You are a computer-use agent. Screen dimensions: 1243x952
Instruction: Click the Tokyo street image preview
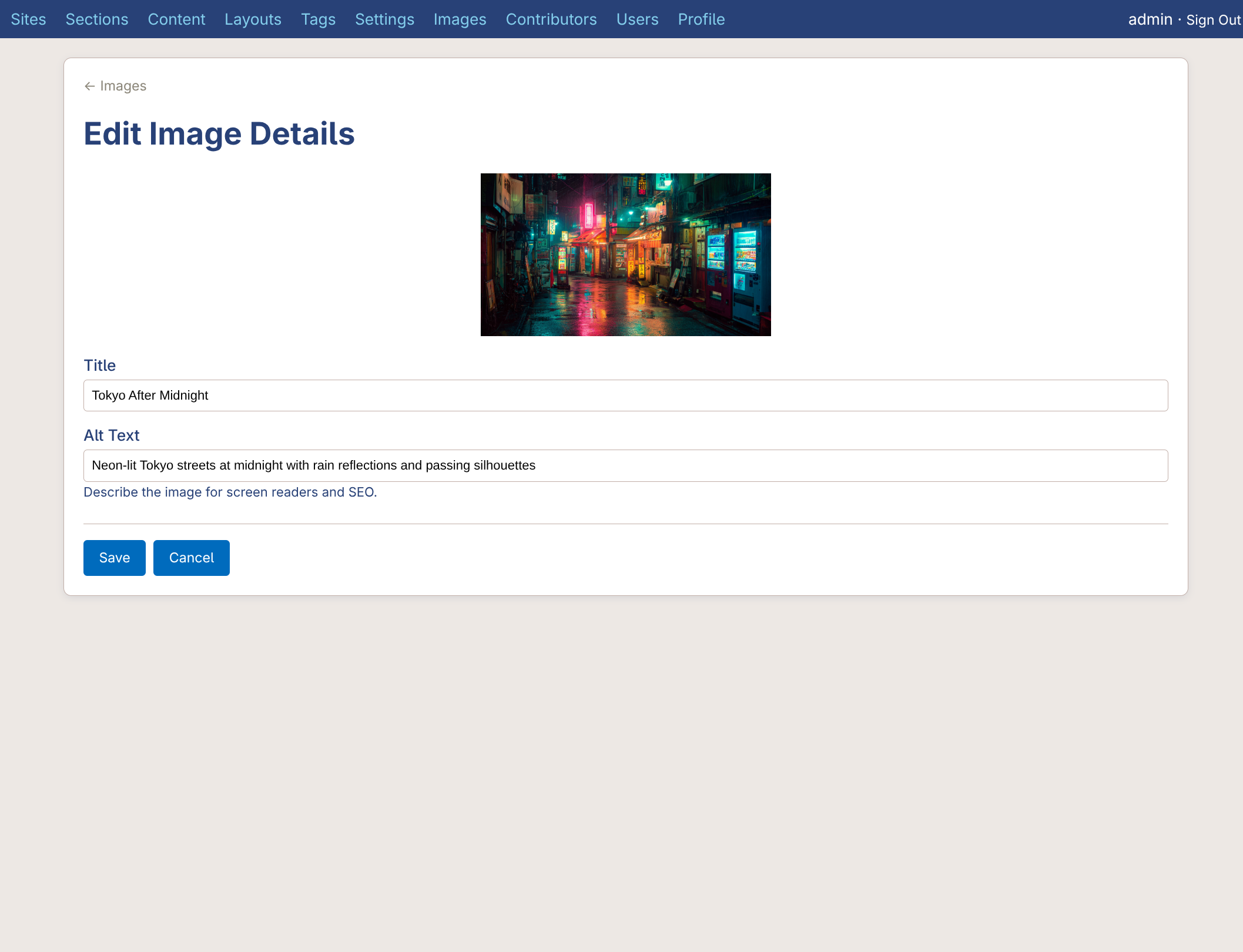(625, 254)
